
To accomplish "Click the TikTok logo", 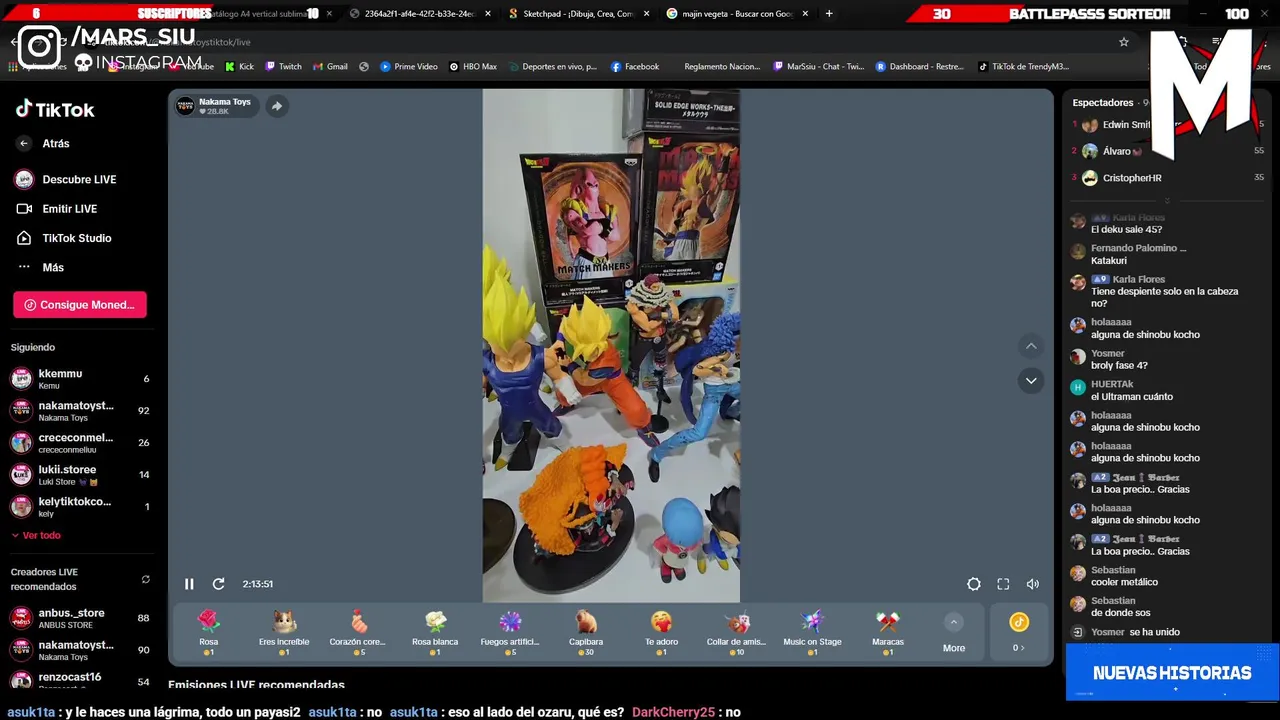I will pyautogui.click(x=55, y=110).
